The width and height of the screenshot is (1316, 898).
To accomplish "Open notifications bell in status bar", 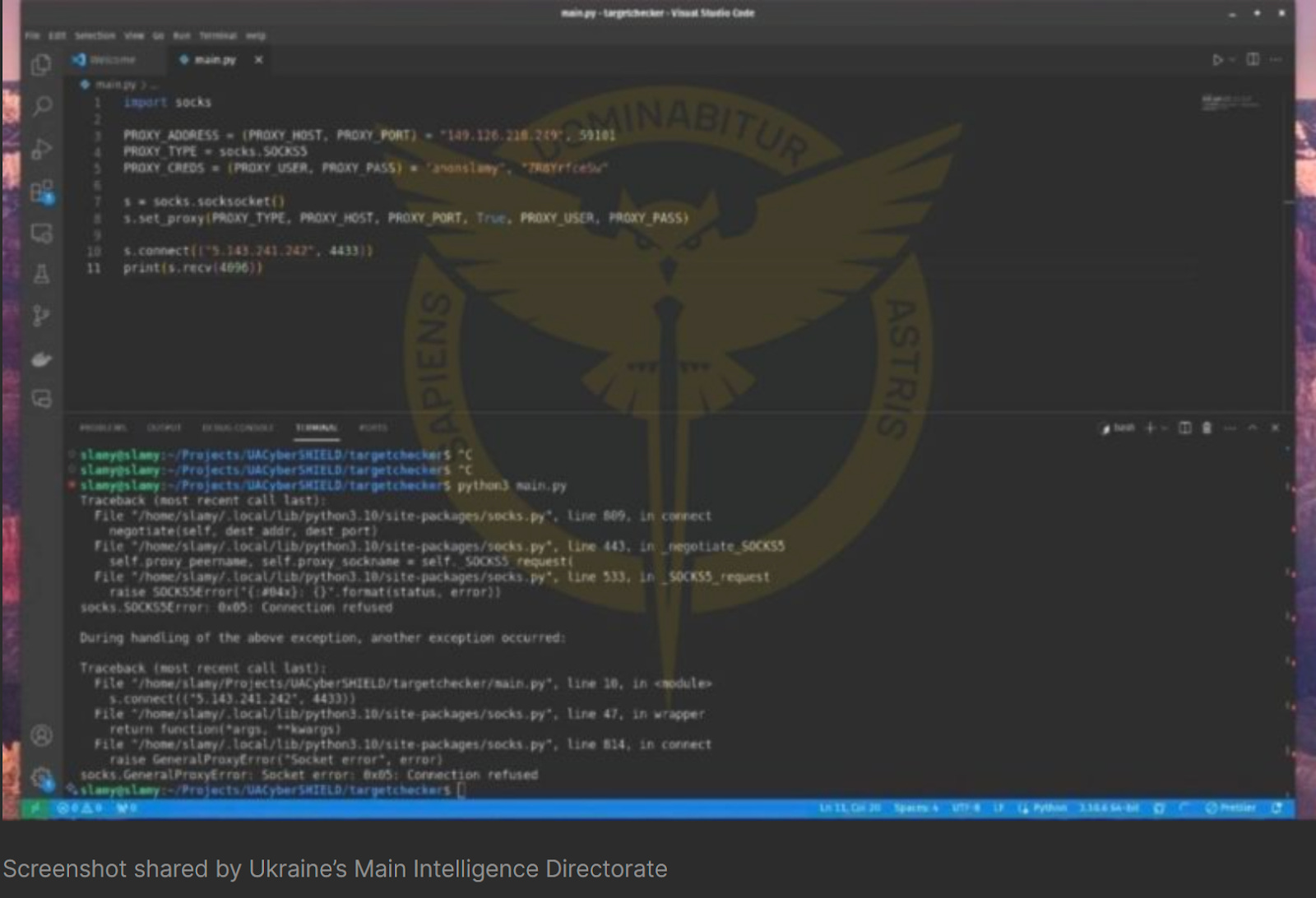I will (1277, 808).
